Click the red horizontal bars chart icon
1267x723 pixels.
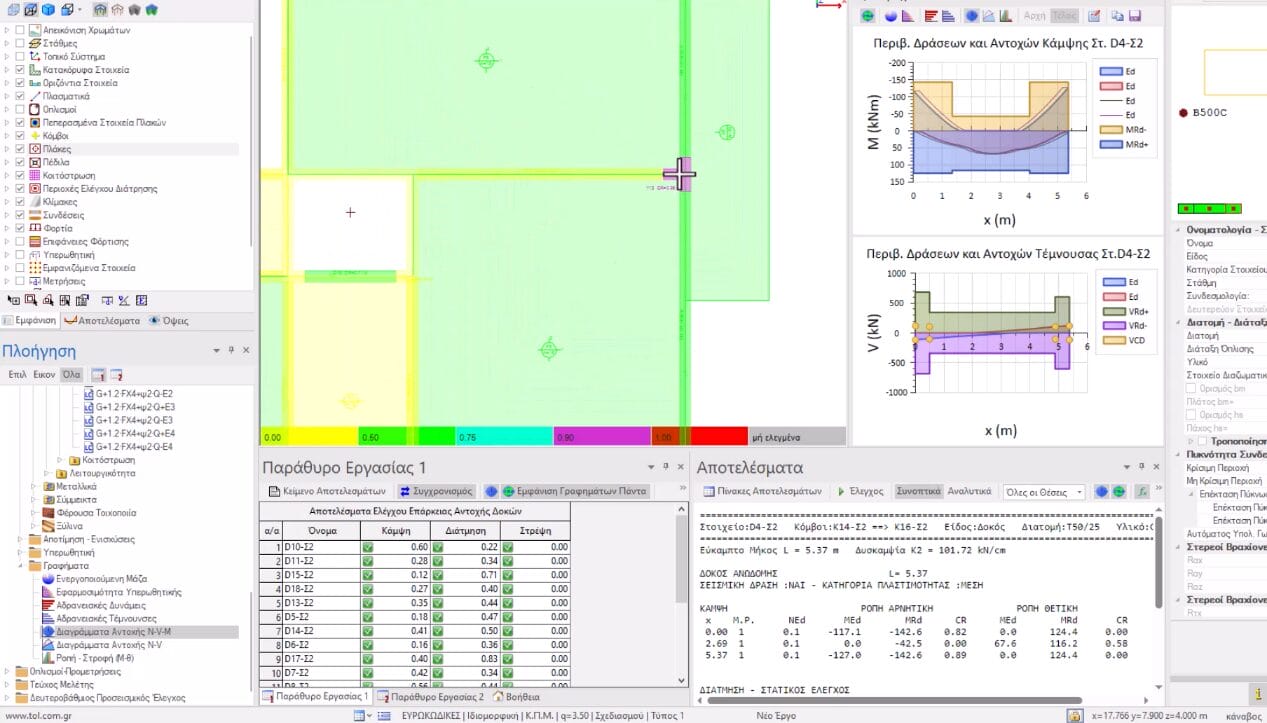(931, 16)
